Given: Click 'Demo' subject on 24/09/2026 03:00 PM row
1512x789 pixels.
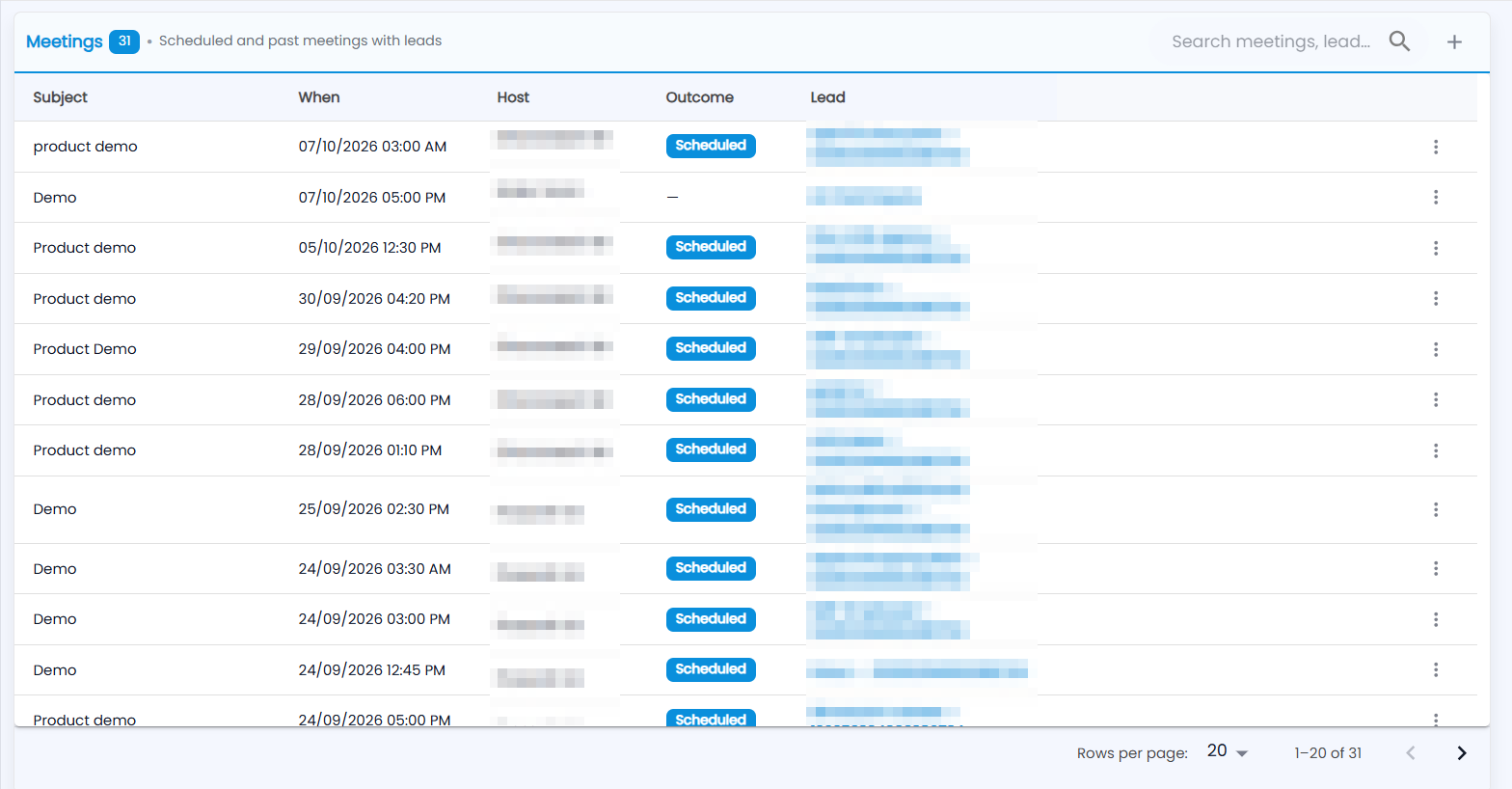Looking at the screenshot, I should [55, 619].
